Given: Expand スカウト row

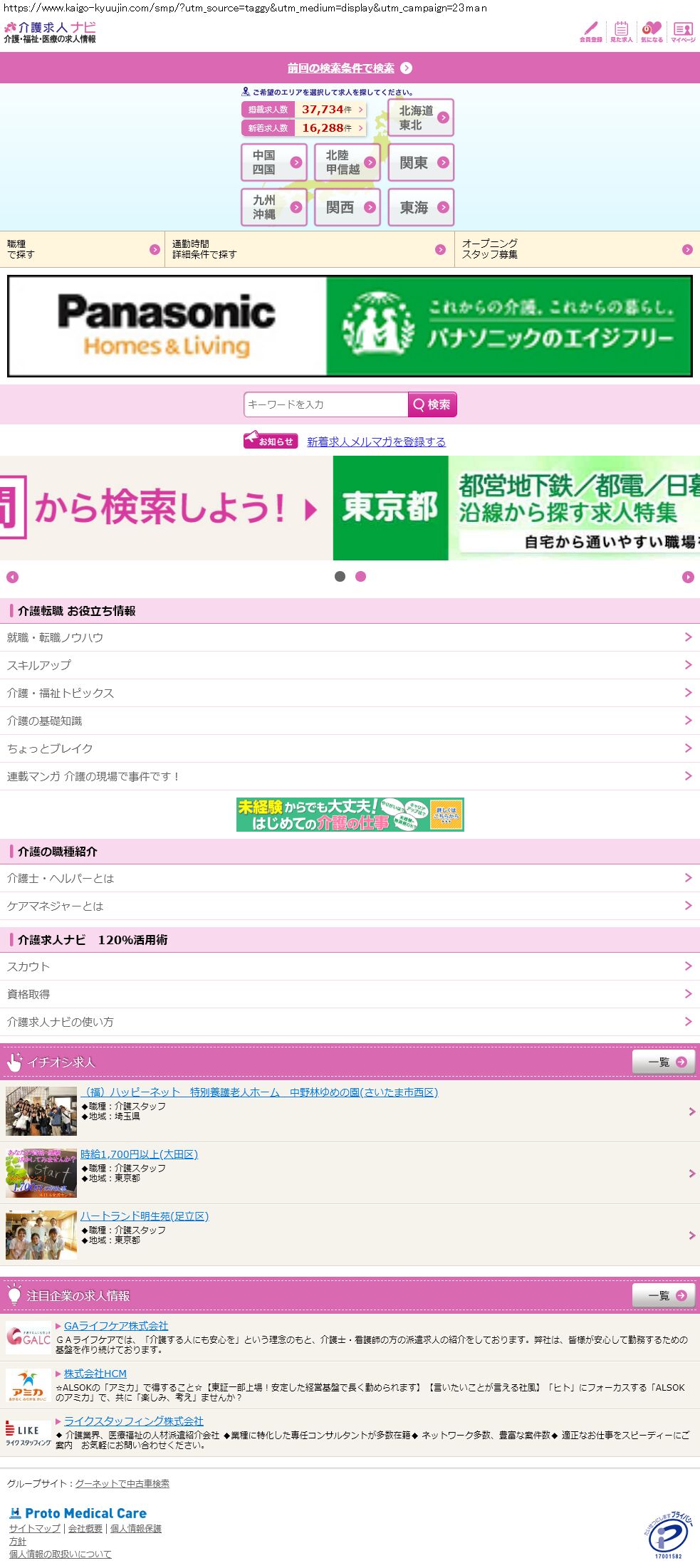Looking at the screenshot, I should (350, 966).
